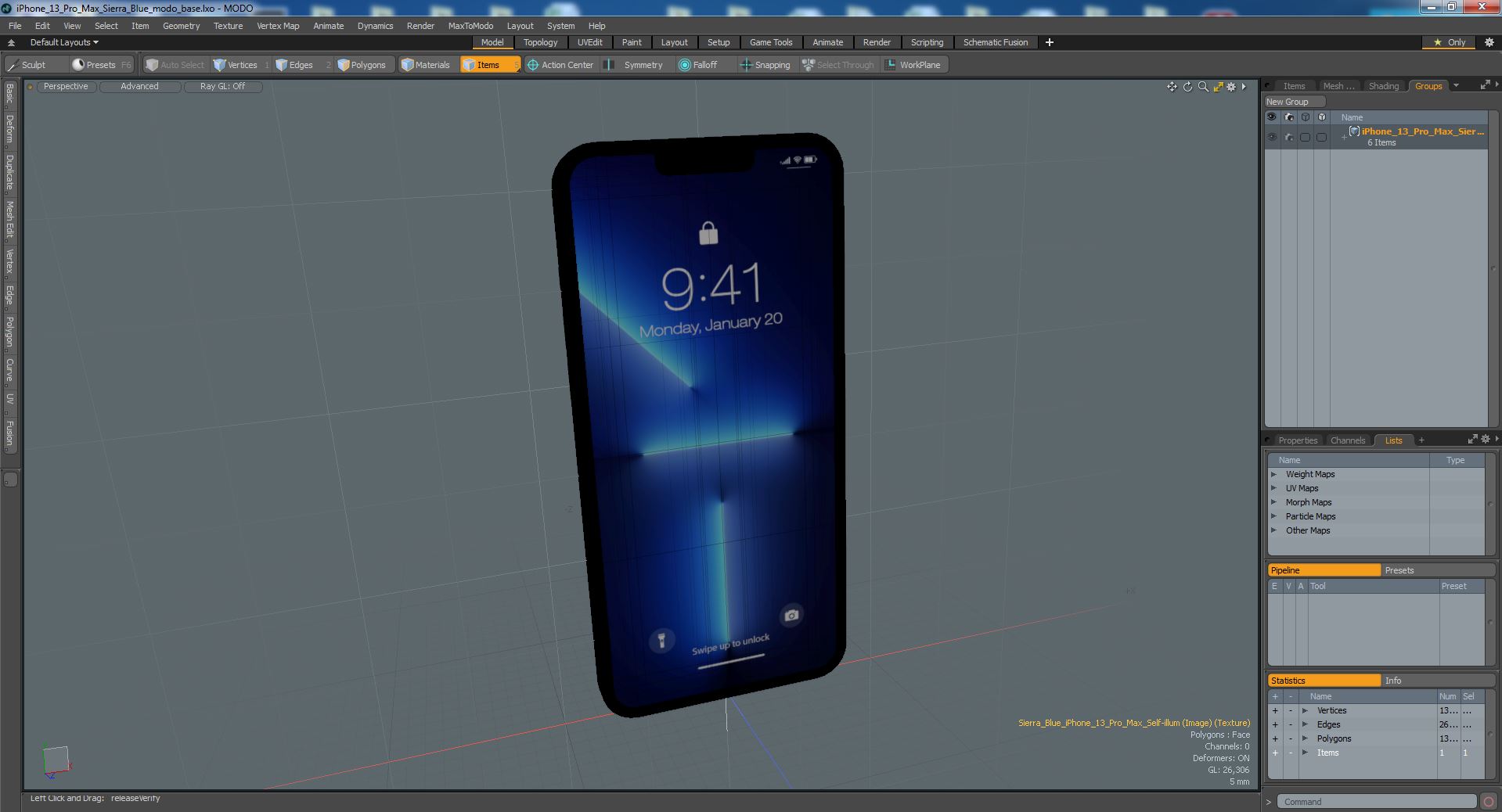Toggle visibility eye for iPhone_13_Pro_Max group
Screen dimensions: 1502x812
1272,137
